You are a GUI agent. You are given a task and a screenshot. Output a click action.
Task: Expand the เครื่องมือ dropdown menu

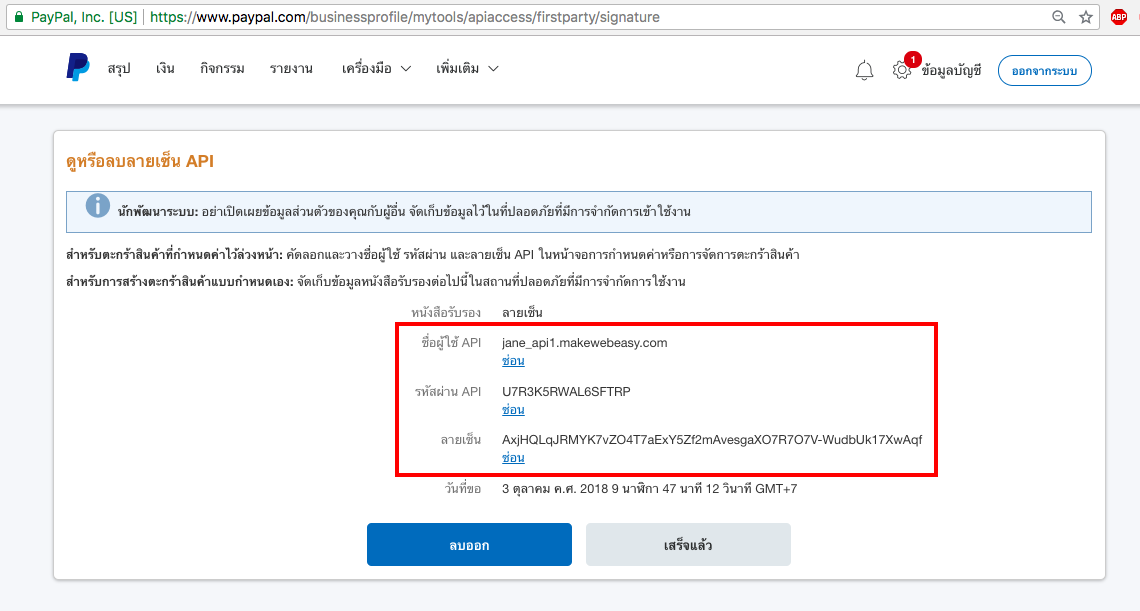(x=376, y=69)
